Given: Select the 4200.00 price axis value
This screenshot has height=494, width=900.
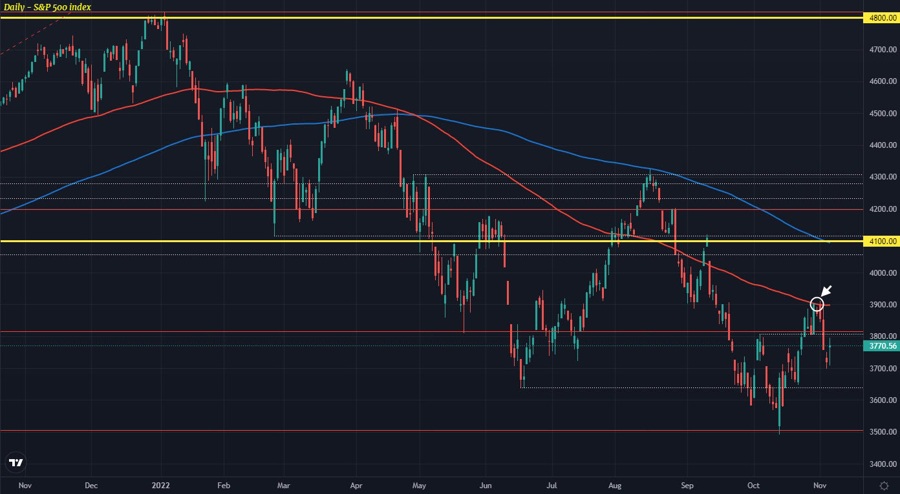Looking at the screenshot, I should click(883, 209).
